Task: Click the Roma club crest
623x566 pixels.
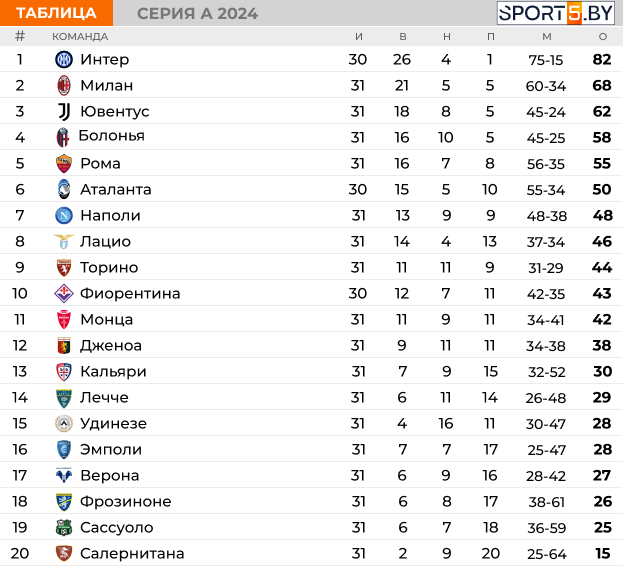Action: (x=64, y=164)
